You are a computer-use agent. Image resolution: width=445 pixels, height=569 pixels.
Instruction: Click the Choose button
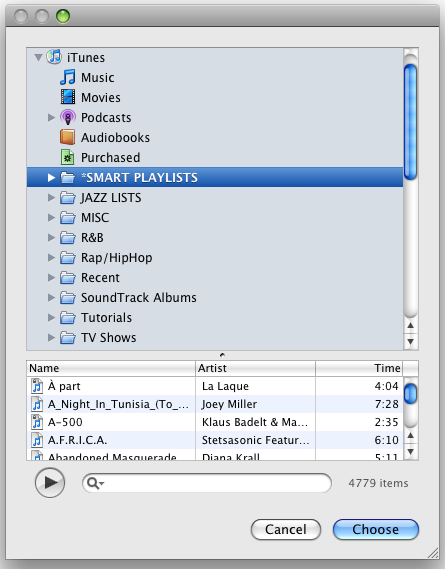pos(376,529)
